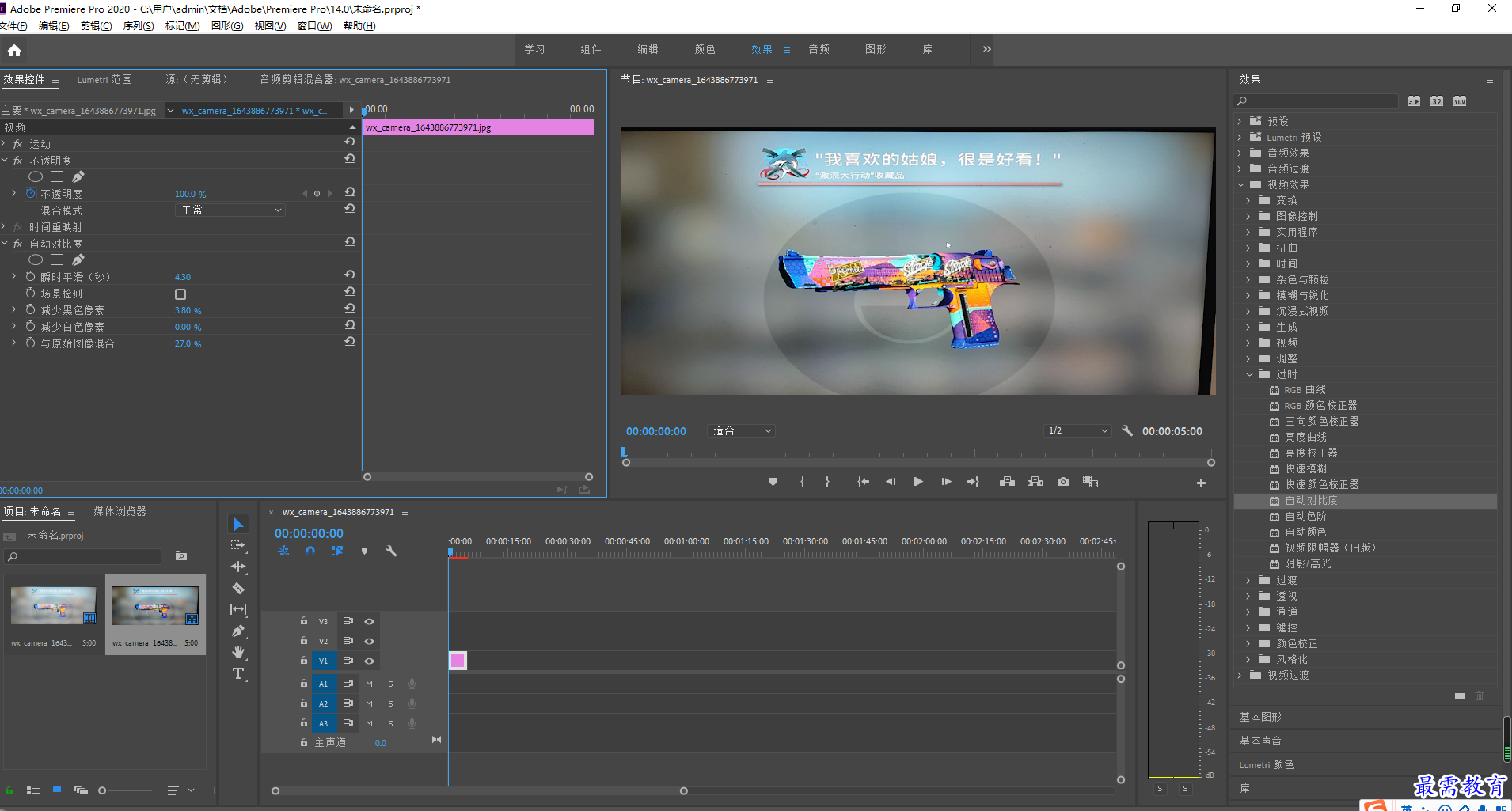Select the Hand tool
This screenshot has height=811, width=1512.
pos(238,652)
